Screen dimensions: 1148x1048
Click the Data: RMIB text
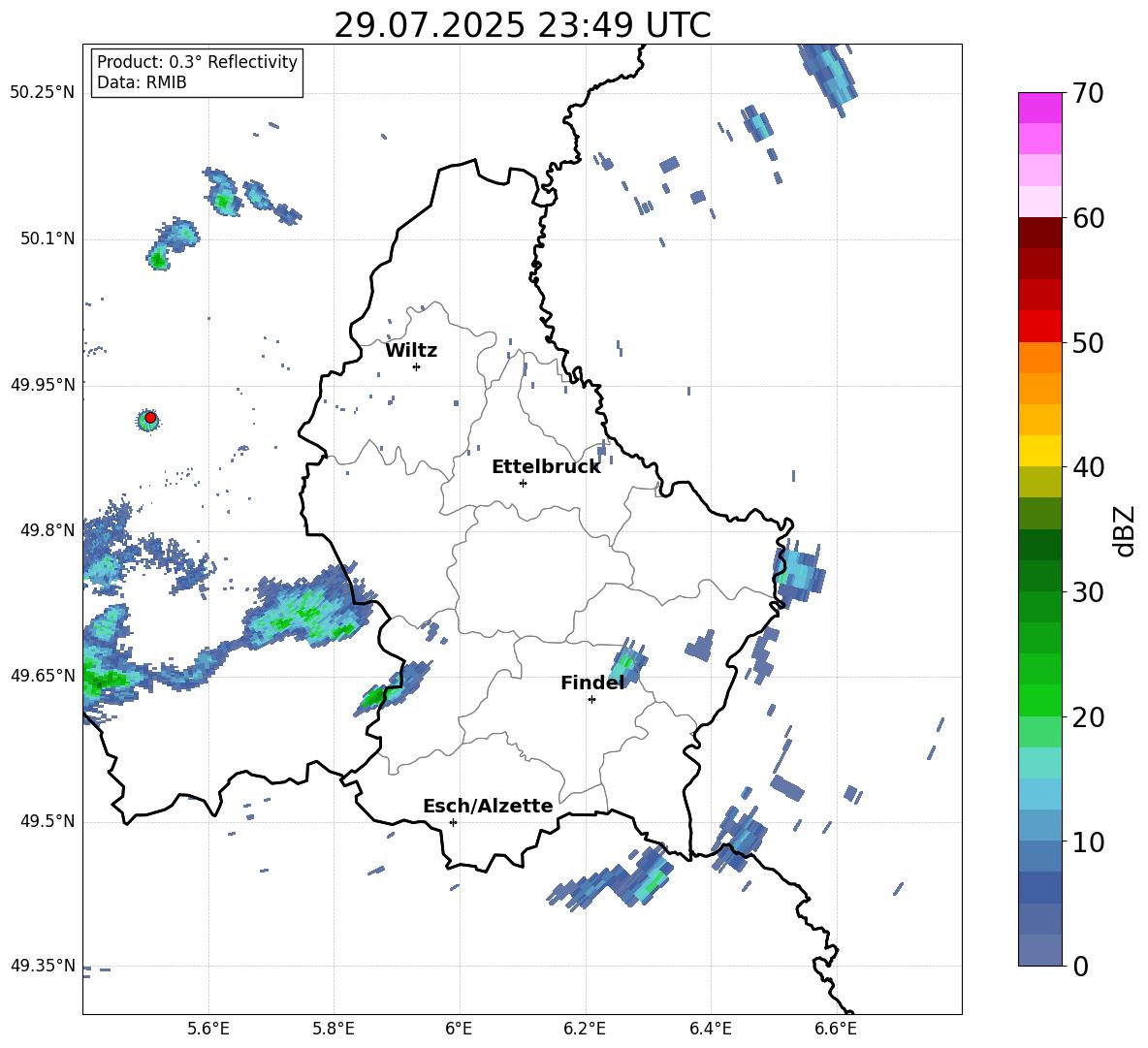coord(142,82)
